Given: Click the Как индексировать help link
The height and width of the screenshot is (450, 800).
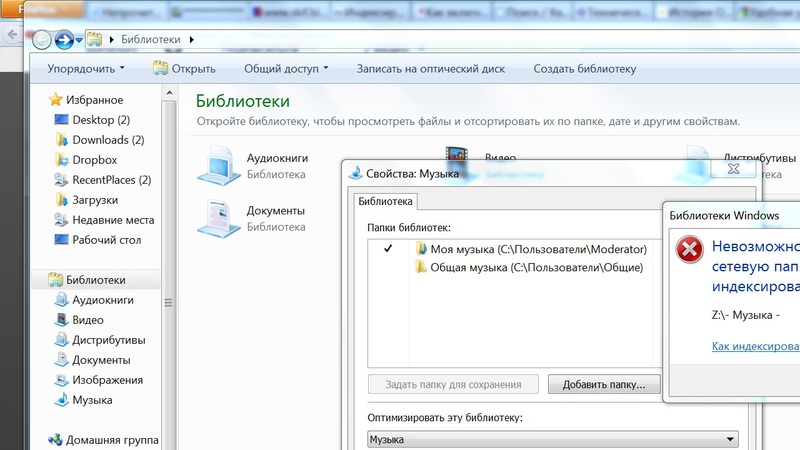Looking at the screenshot, I should pyautogui.click(x=756, y=346).
